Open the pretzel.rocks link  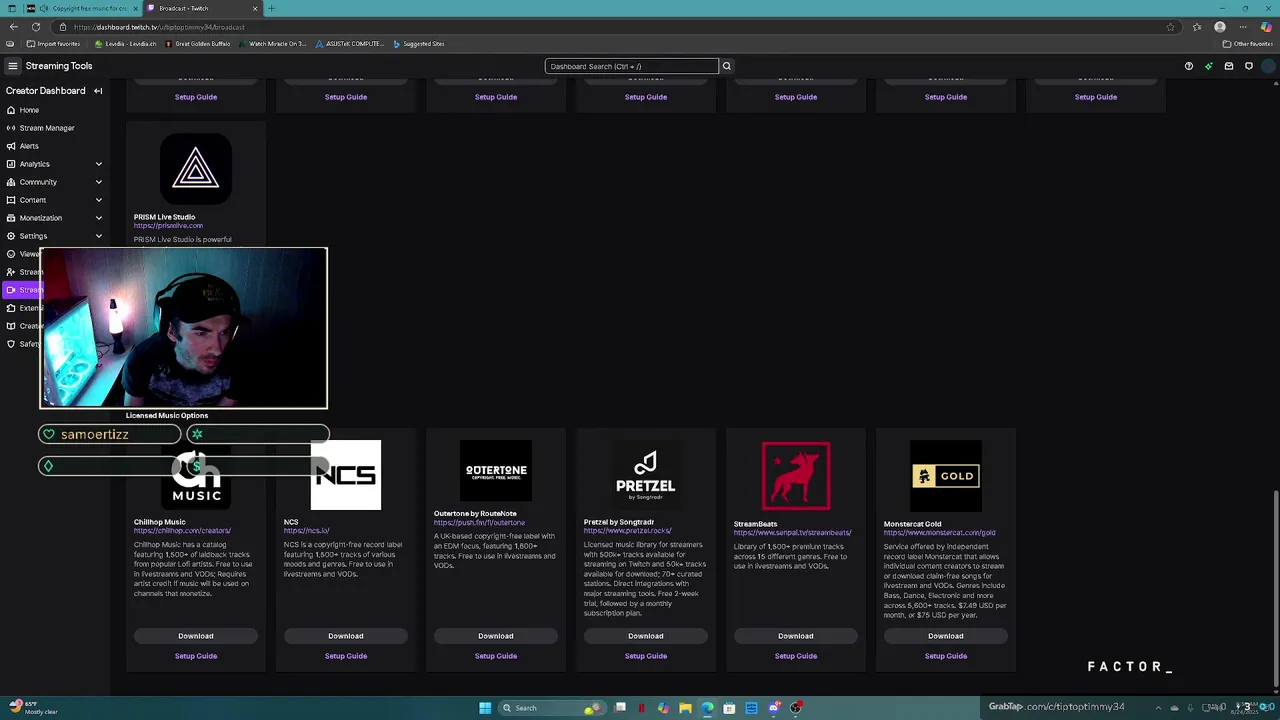pyautogui.click(x=628, y=531)
